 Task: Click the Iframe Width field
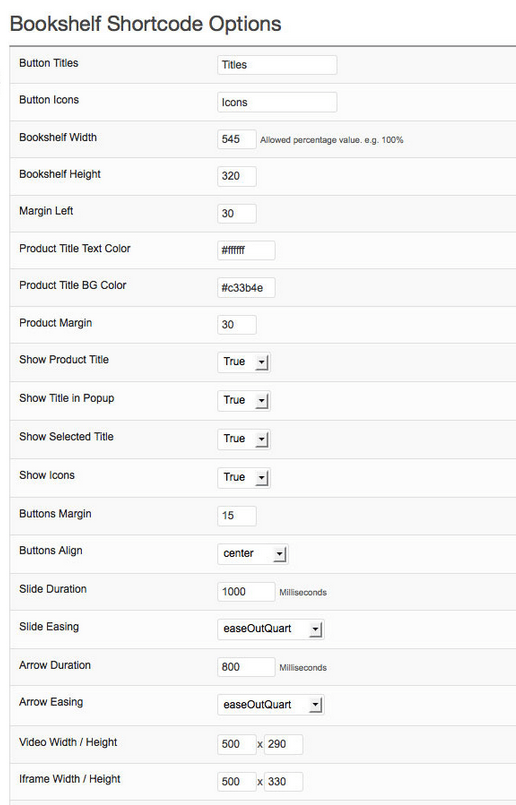(237, 781)
